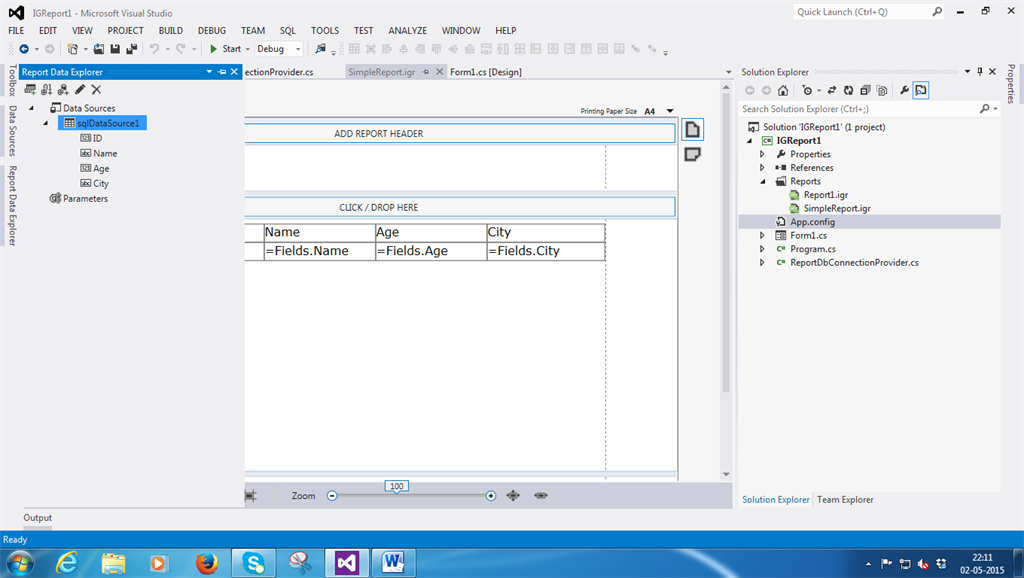Expand the References node in Solution Explorer
The image size is (1024, 578).
click(x=763, y=168)
